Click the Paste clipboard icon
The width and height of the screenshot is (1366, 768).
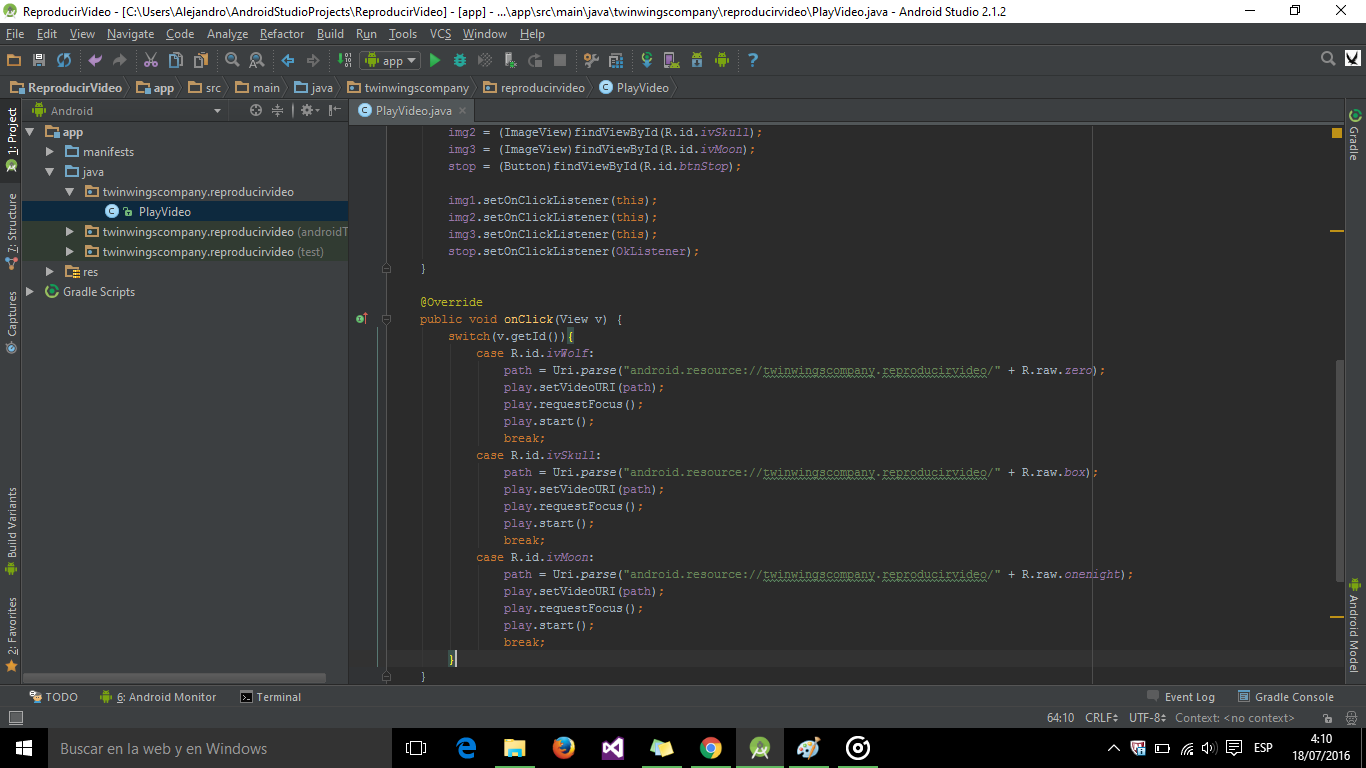coord(201,60)
